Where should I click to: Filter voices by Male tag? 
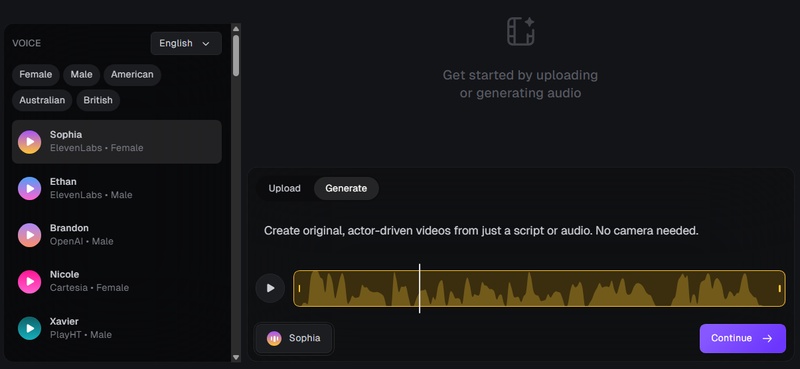click(x=82, y=75)
